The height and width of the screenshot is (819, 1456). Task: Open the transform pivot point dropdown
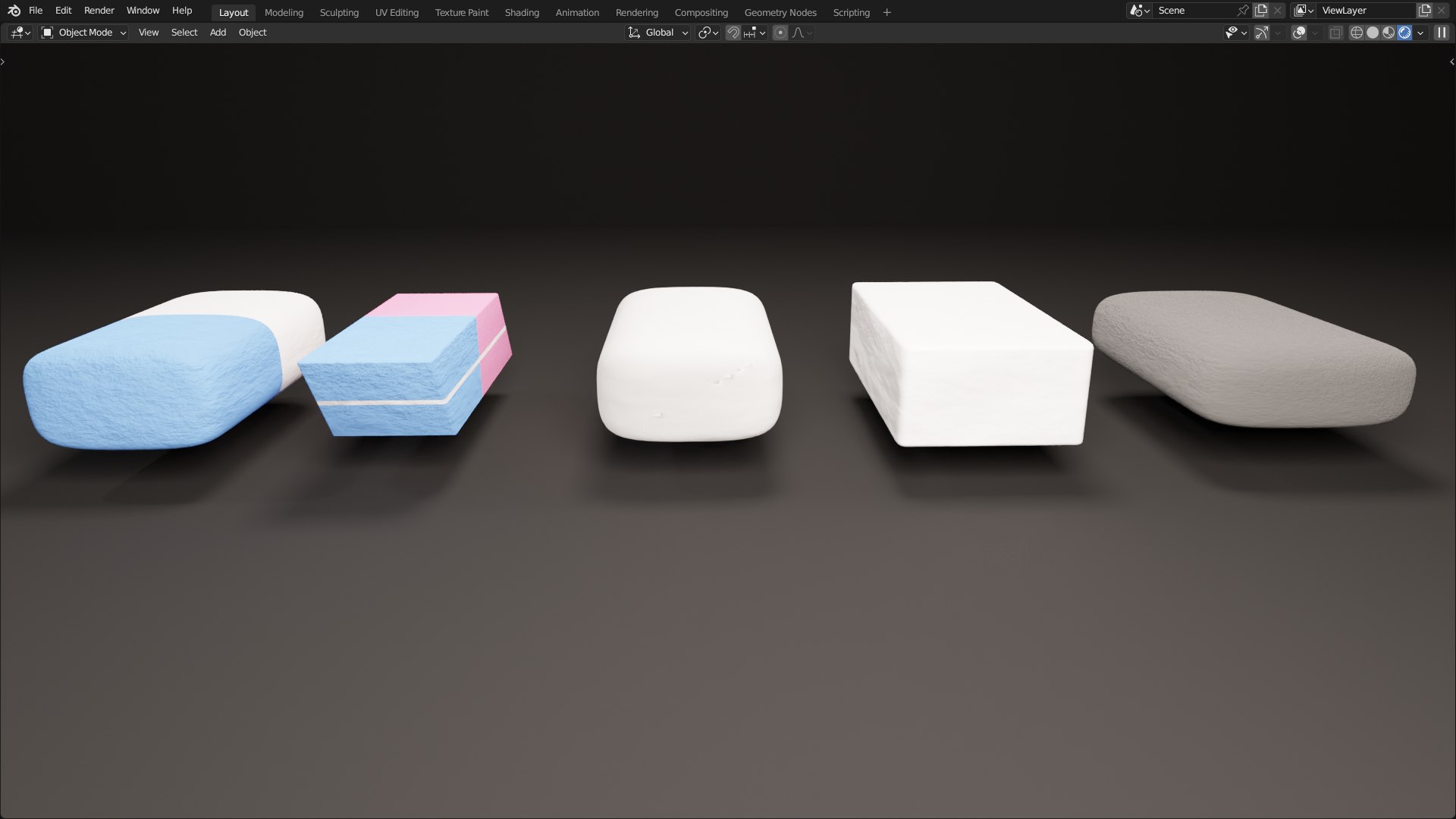tap(708, 33)
